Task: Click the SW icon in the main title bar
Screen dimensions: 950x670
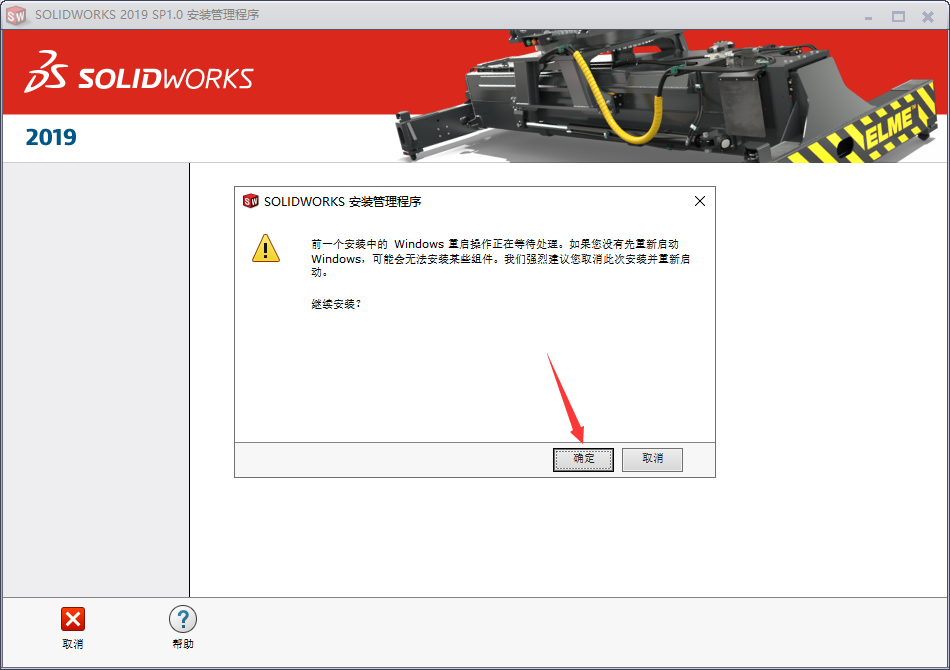Action: coord(16,15)
